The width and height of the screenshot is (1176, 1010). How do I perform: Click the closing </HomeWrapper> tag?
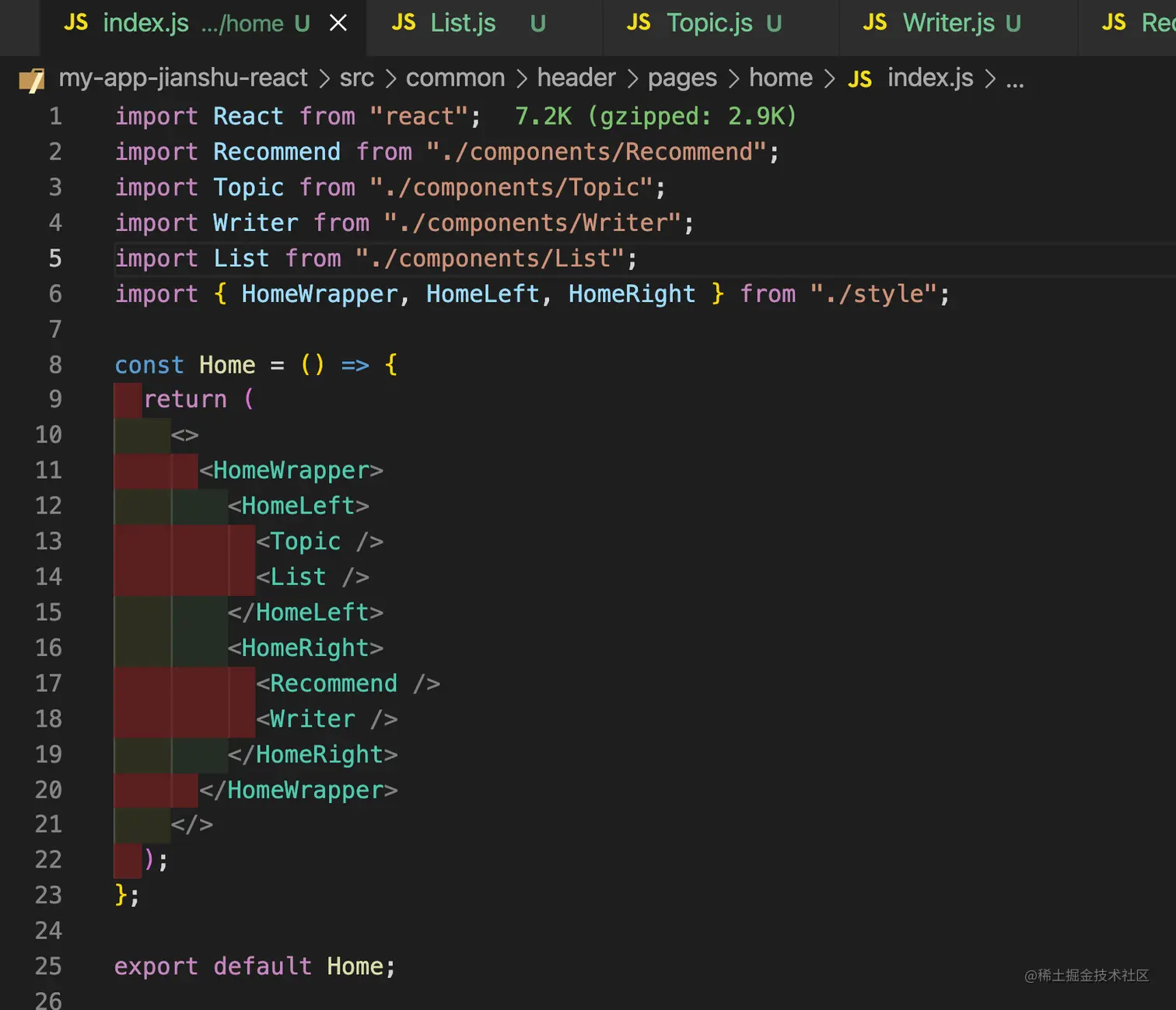[299, 791]
